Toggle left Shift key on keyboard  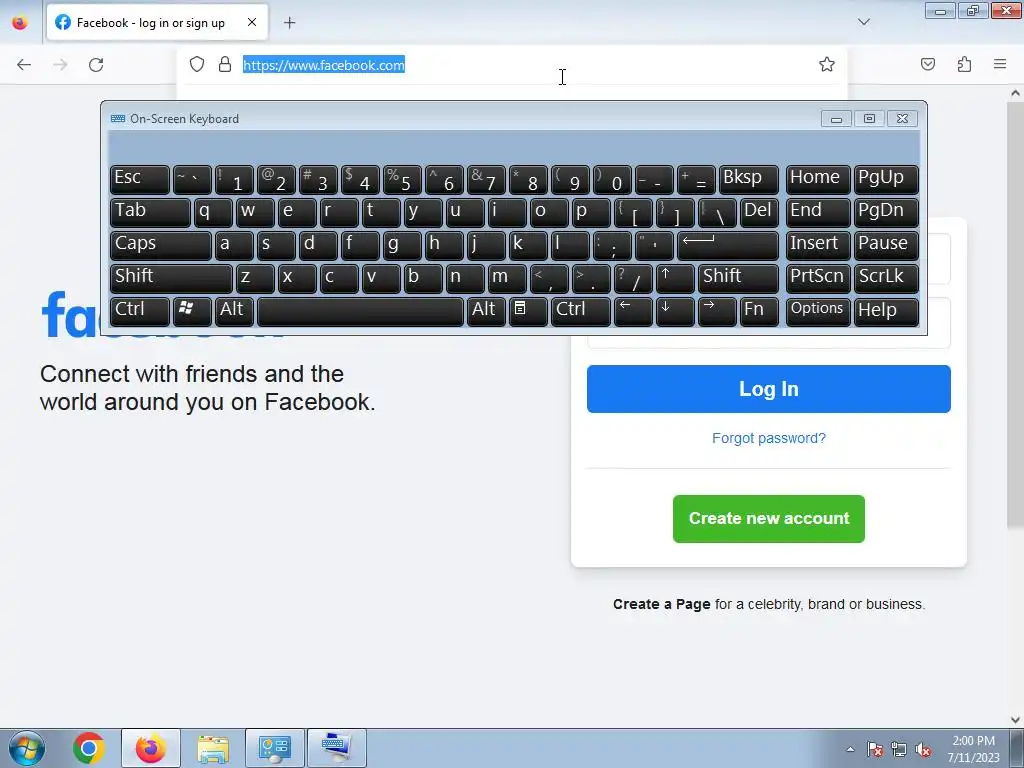pos(171,278)
